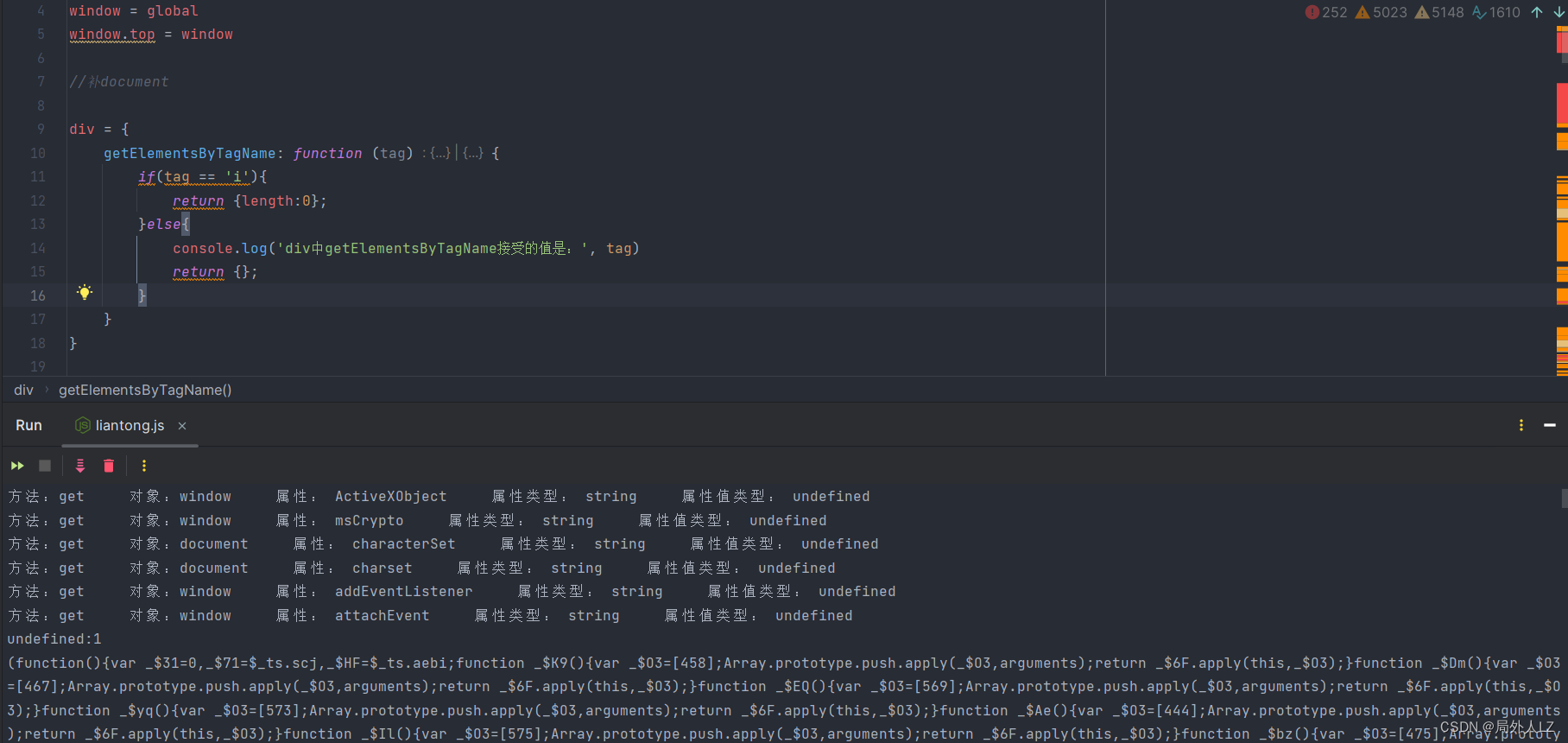Click the Stop process square icon
Screen dimensions: 1568x743
click(45, 466)
